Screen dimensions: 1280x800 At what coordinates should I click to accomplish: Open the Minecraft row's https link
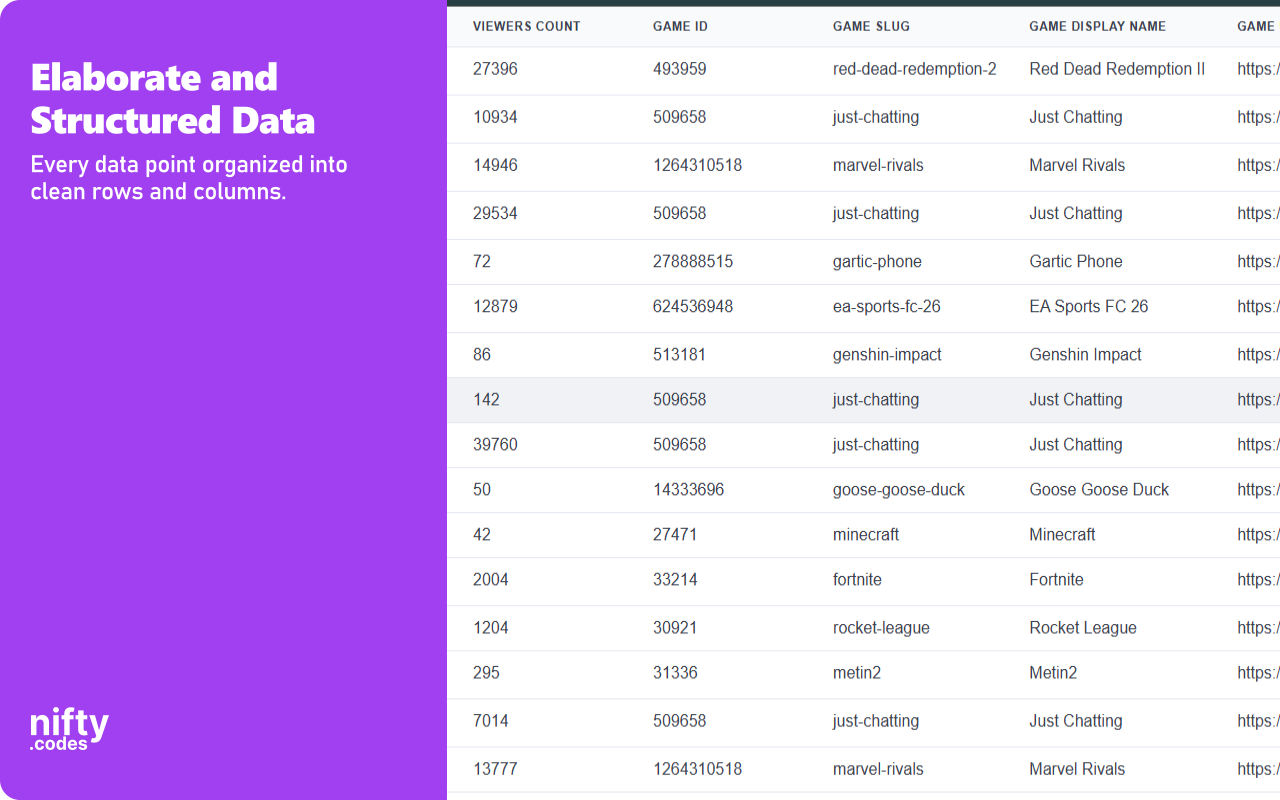[1258, 534]
